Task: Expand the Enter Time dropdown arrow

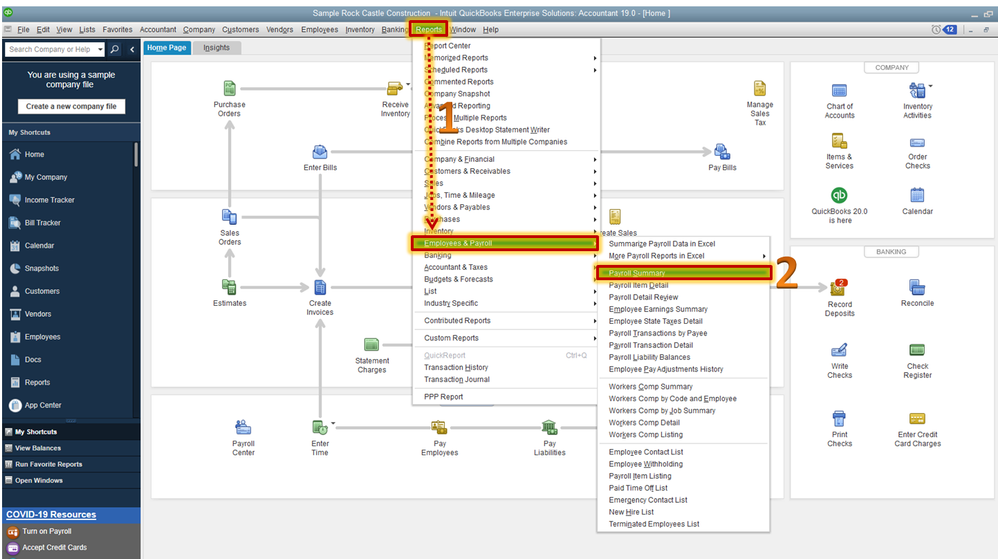Action: 332,423
